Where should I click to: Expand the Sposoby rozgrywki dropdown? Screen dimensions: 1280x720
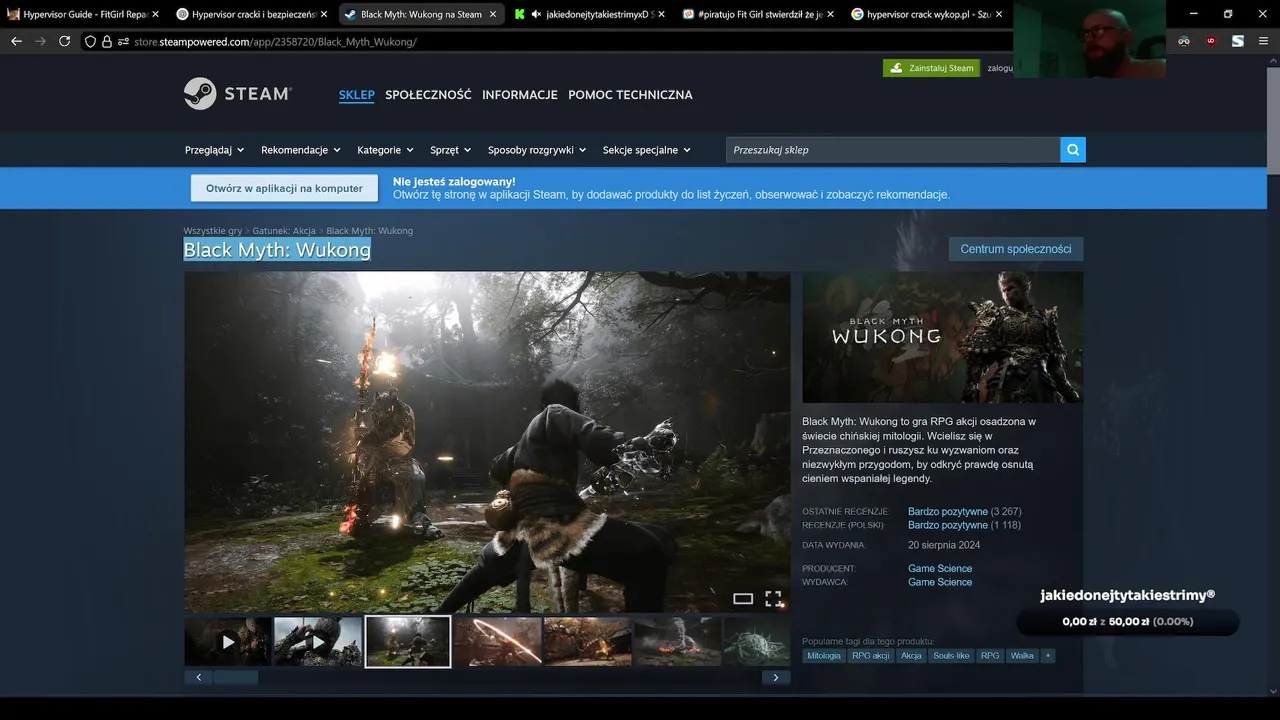point(537,150)
